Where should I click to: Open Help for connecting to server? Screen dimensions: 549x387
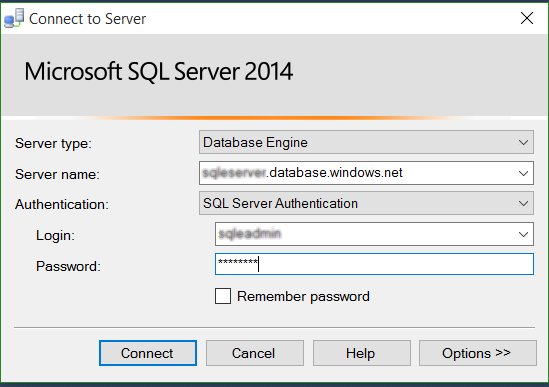362,353
